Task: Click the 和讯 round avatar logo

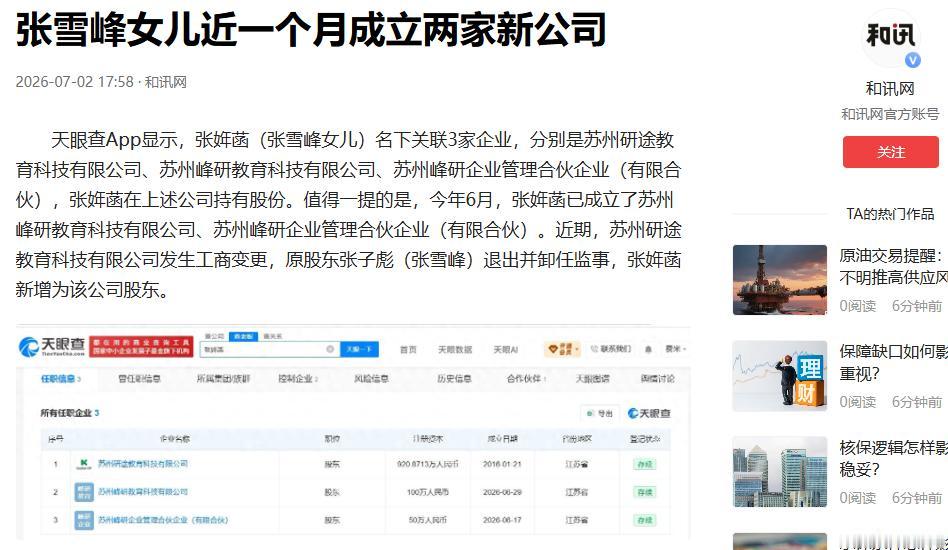Action: [x=891, y=37]
